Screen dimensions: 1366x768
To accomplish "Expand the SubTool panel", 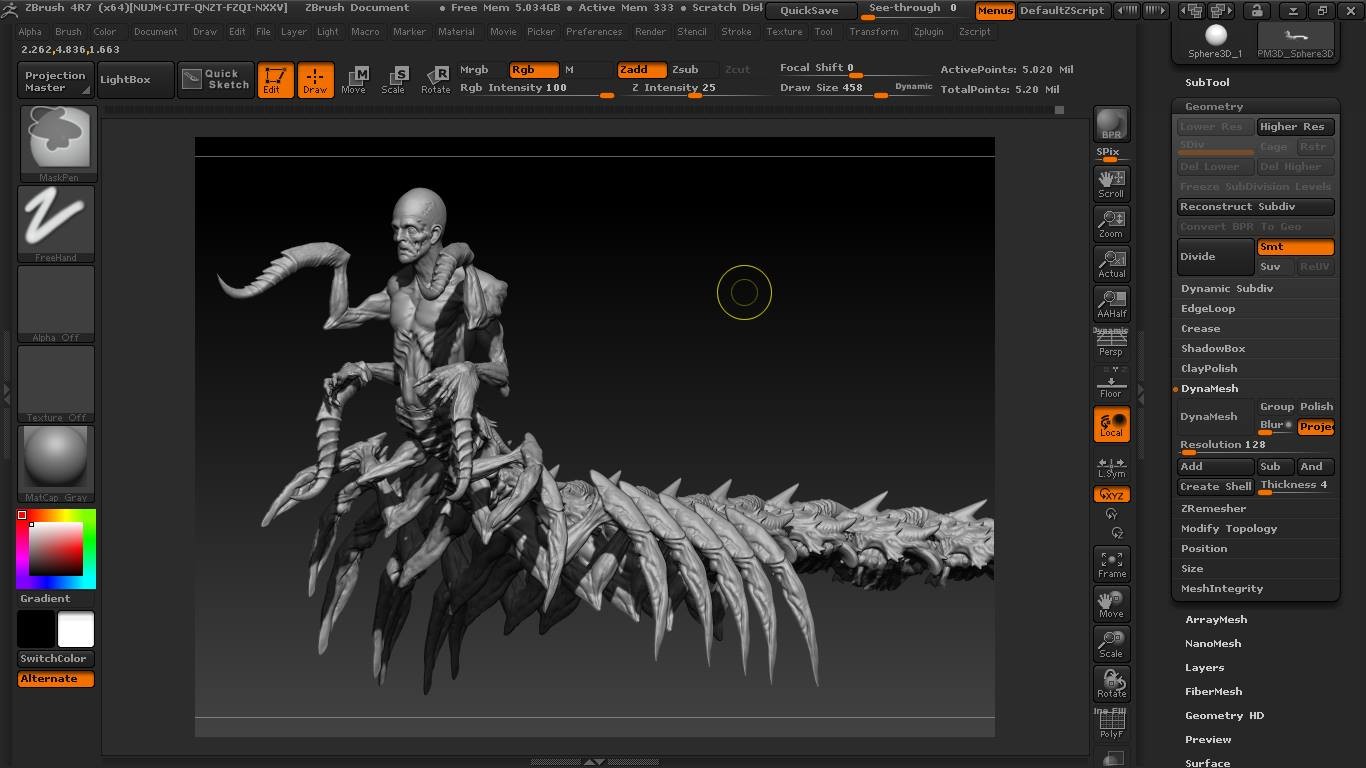I will point(1207,82).
